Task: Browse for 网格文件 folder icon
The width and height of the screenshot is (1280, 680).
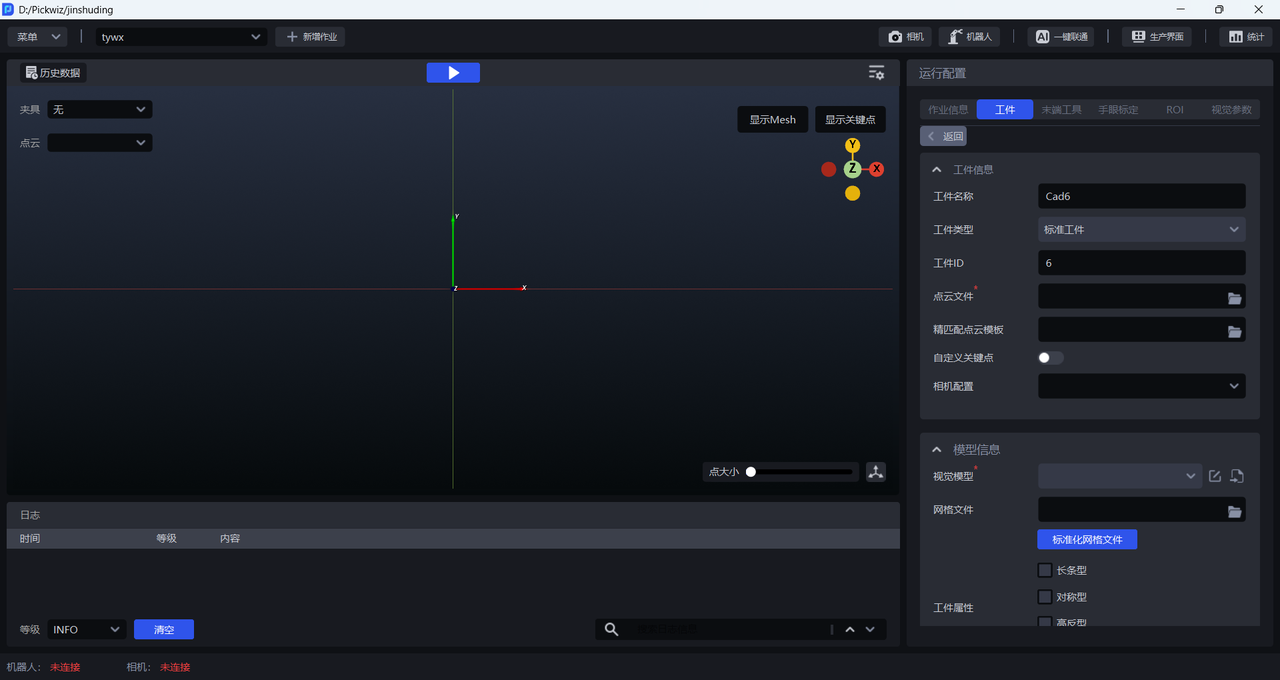Action: tap(1234, 512)
